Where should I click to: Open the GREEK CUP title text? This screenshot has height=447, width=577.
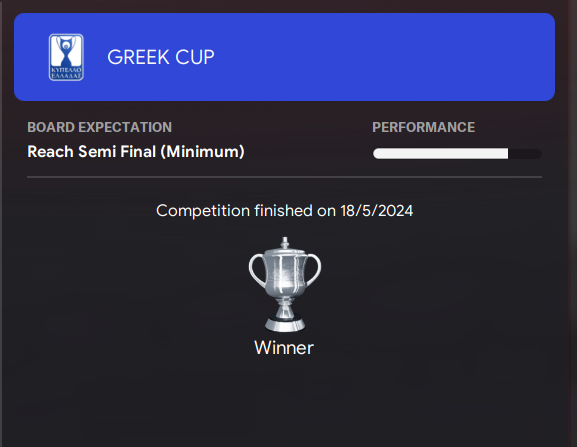161,57
